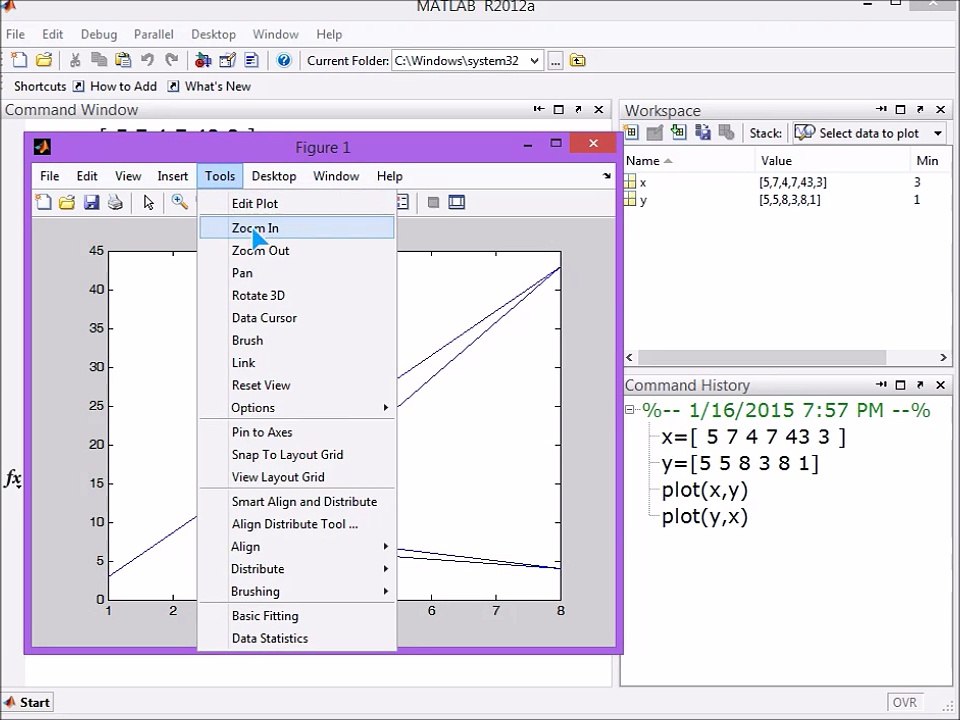
Task: Choose Data Cursor from Tools menu
Action: point(298,318)
